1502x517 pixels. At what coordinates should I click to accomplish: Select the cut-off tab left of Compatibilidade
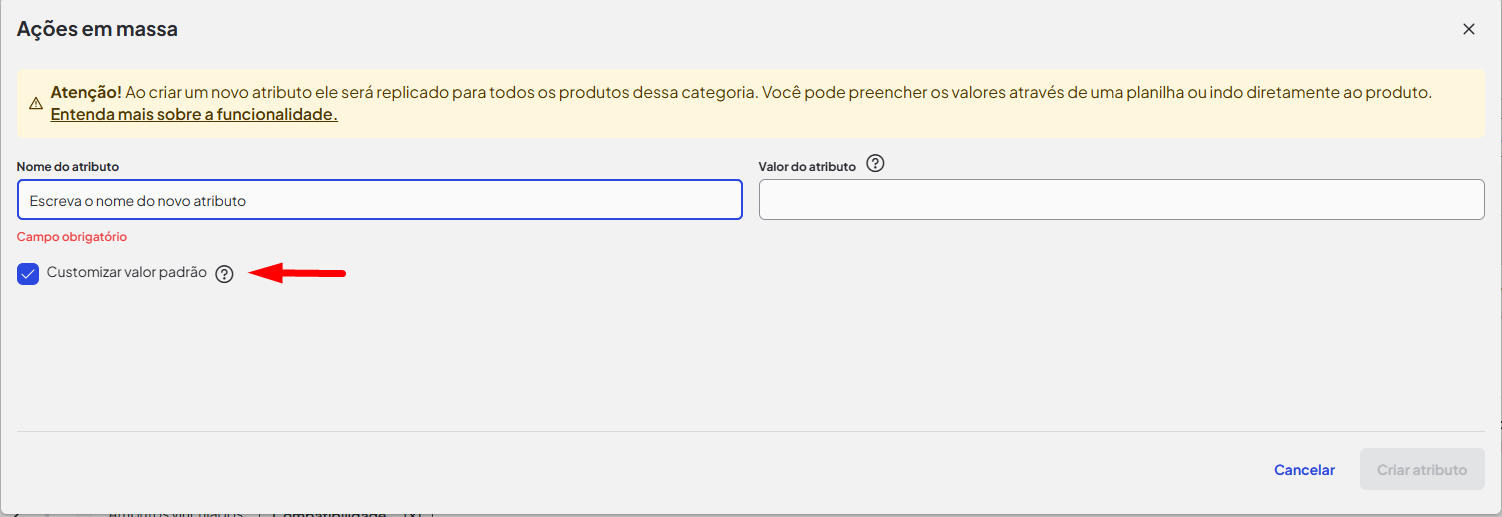[x=175, y=514]
